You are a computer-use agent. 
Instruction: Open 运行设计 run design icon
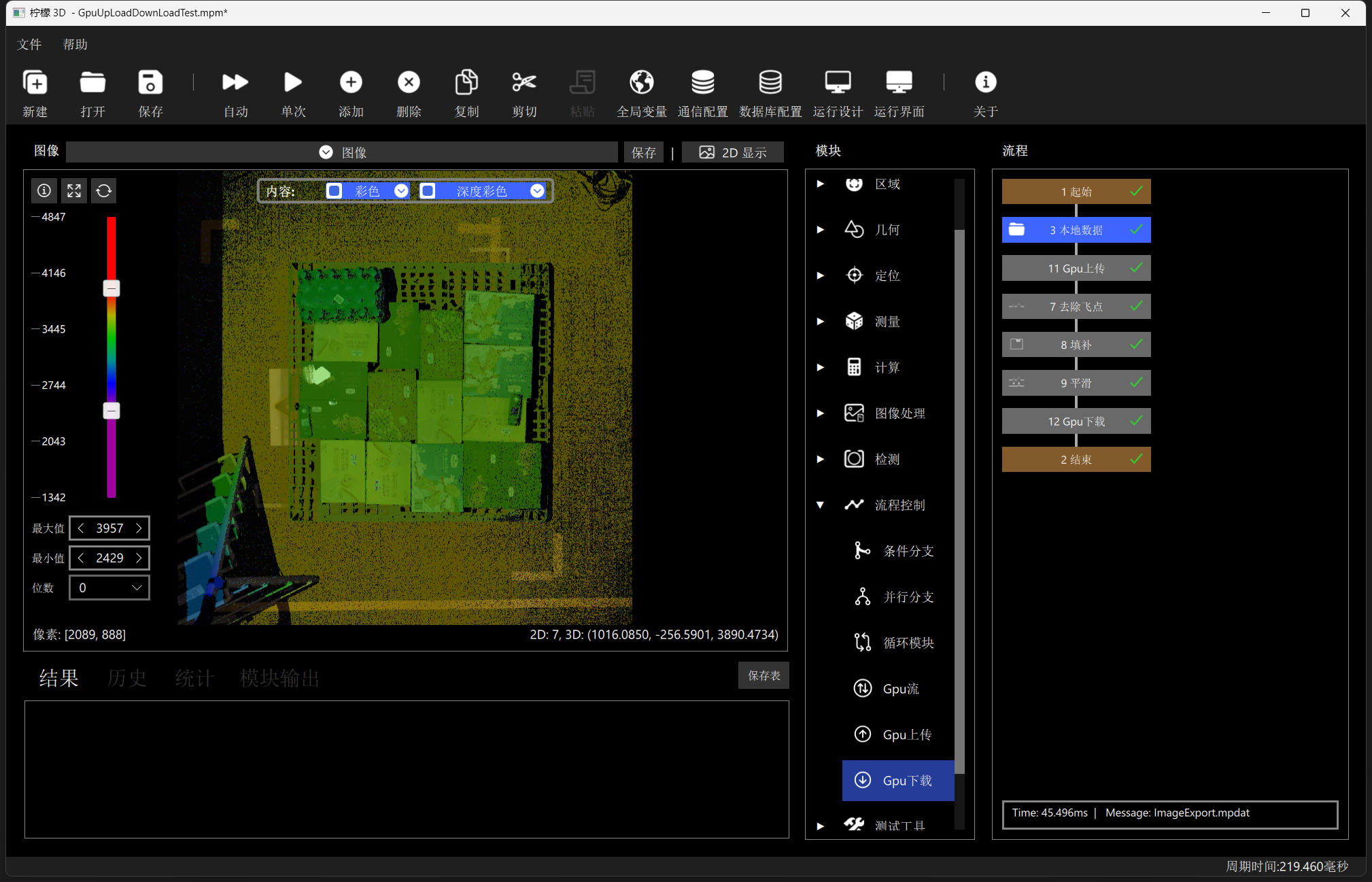838,82
